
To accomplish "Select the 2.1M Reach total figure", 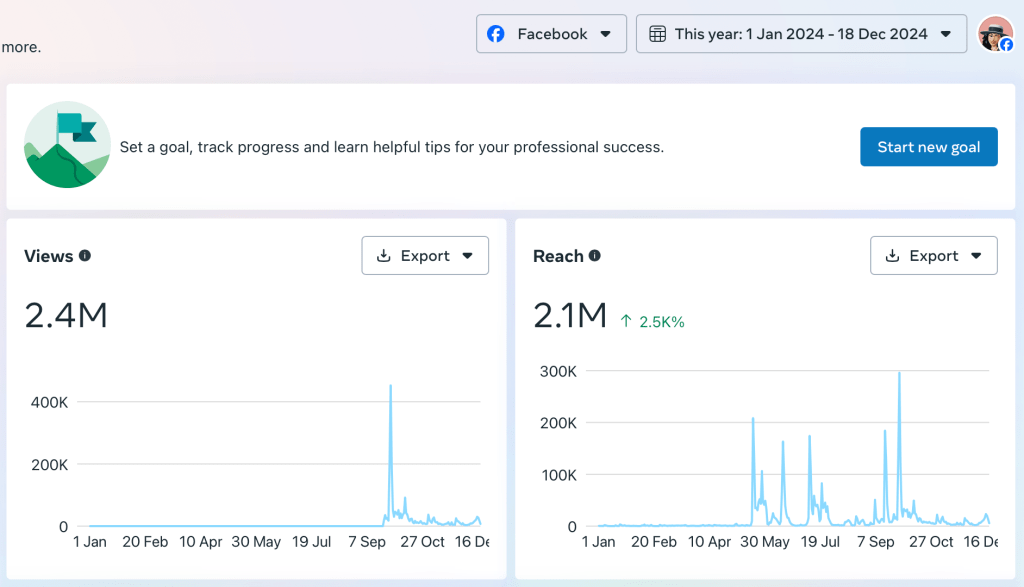I will [x=570, y=316].
